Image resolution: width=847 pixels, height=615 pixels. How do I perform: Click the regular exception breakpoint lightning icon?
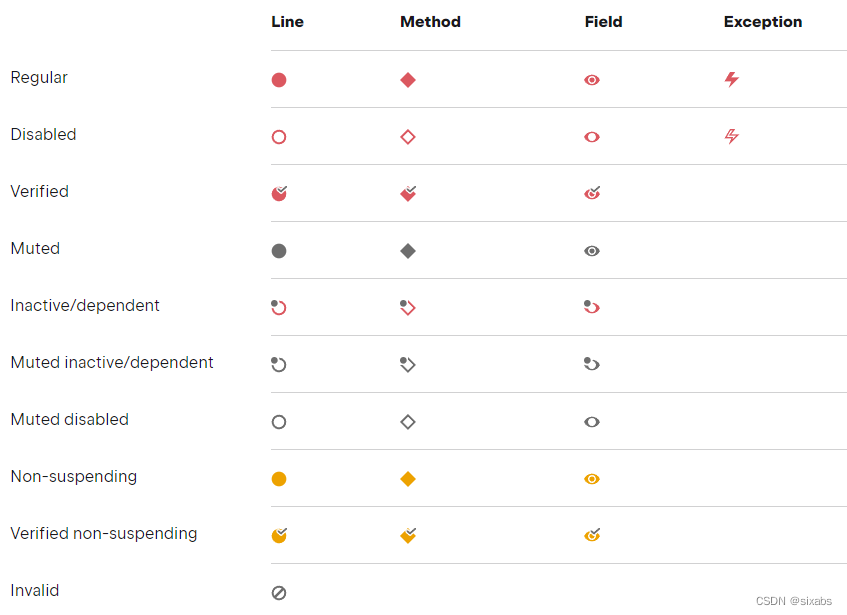pos(732,79)
